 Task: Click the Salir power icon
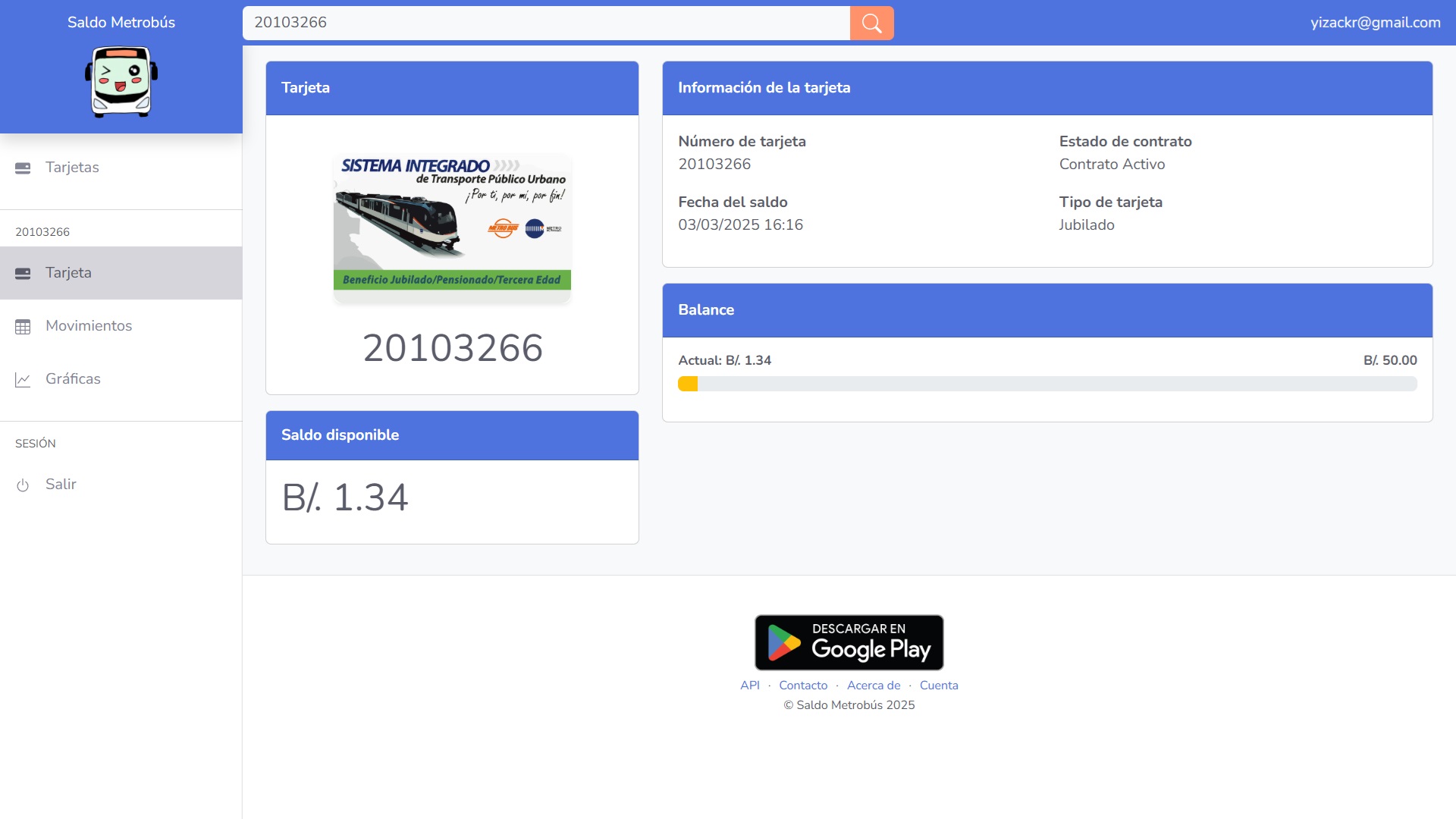[23, 485]
